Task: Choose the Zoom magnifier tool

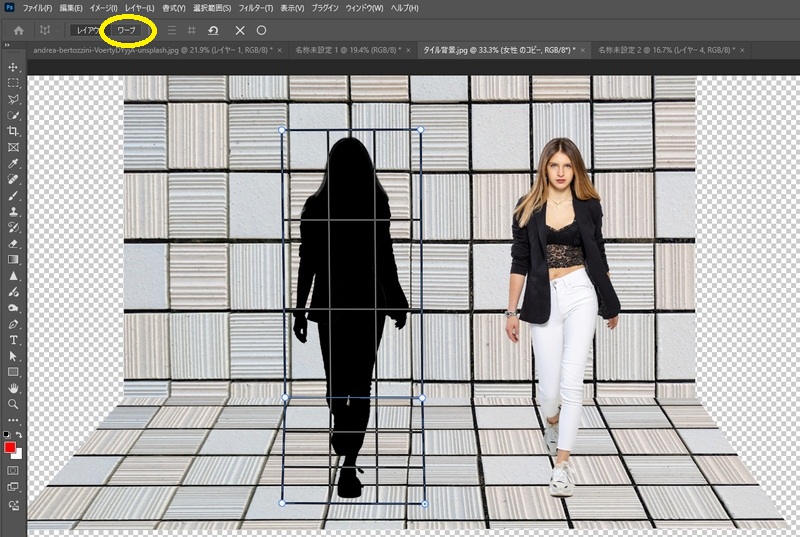Action: 13,404
